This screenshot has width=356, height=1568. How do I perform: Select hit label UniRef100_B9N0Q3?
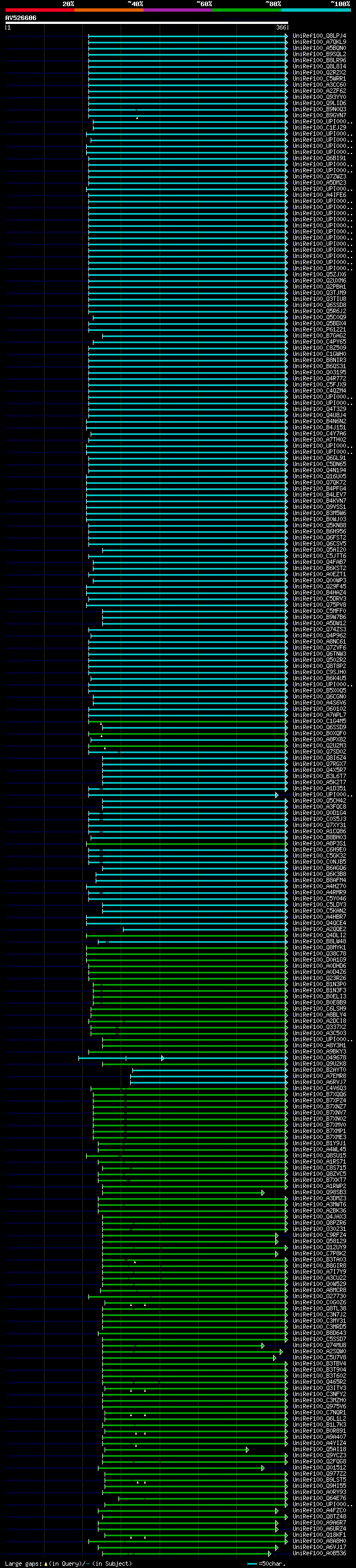[319, 109]
